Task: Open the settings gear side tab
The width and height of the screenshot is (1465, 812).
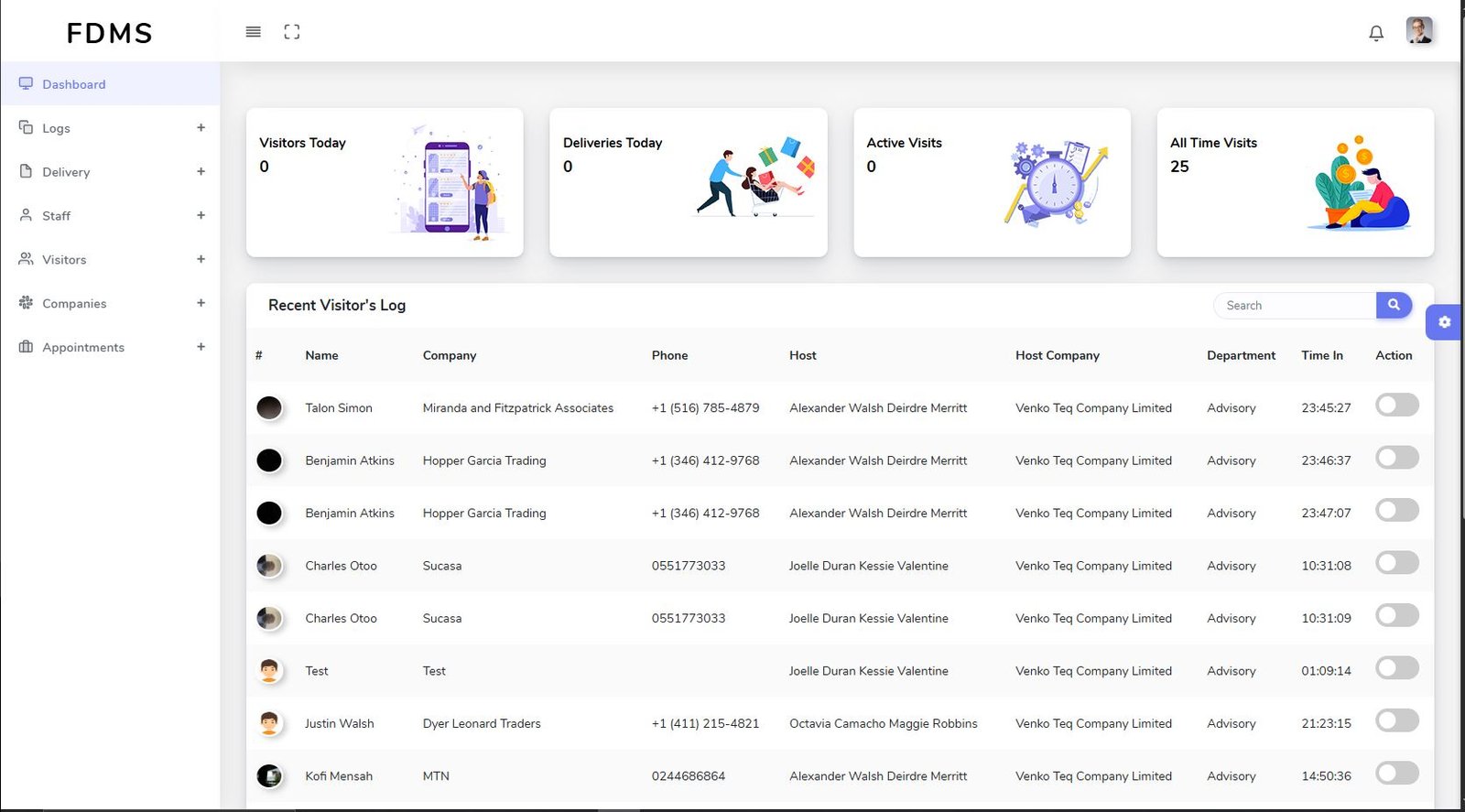Action: [1444, 322]
